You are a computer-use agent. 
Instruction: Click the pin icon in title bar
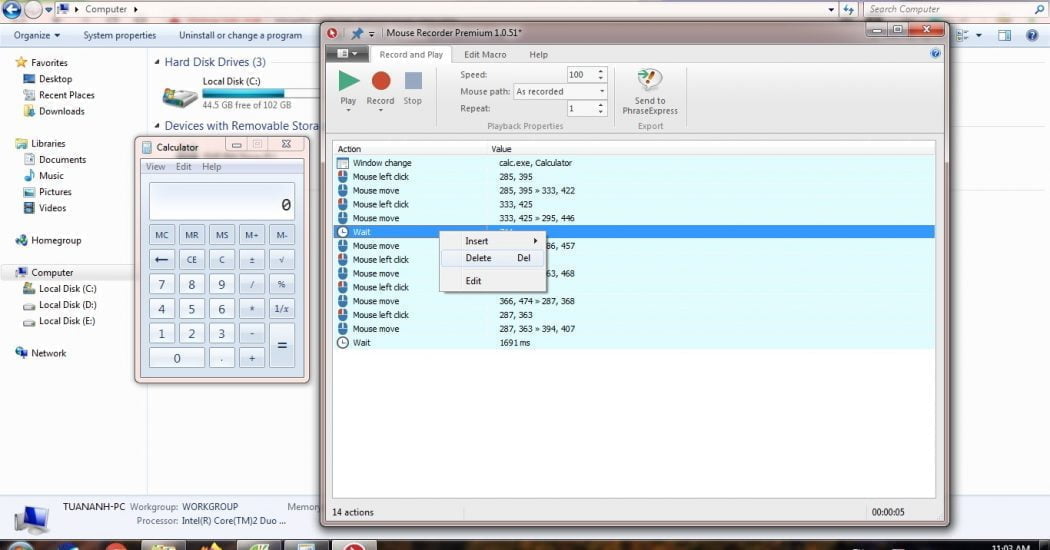pyautogui.click(x=357, y=33)
